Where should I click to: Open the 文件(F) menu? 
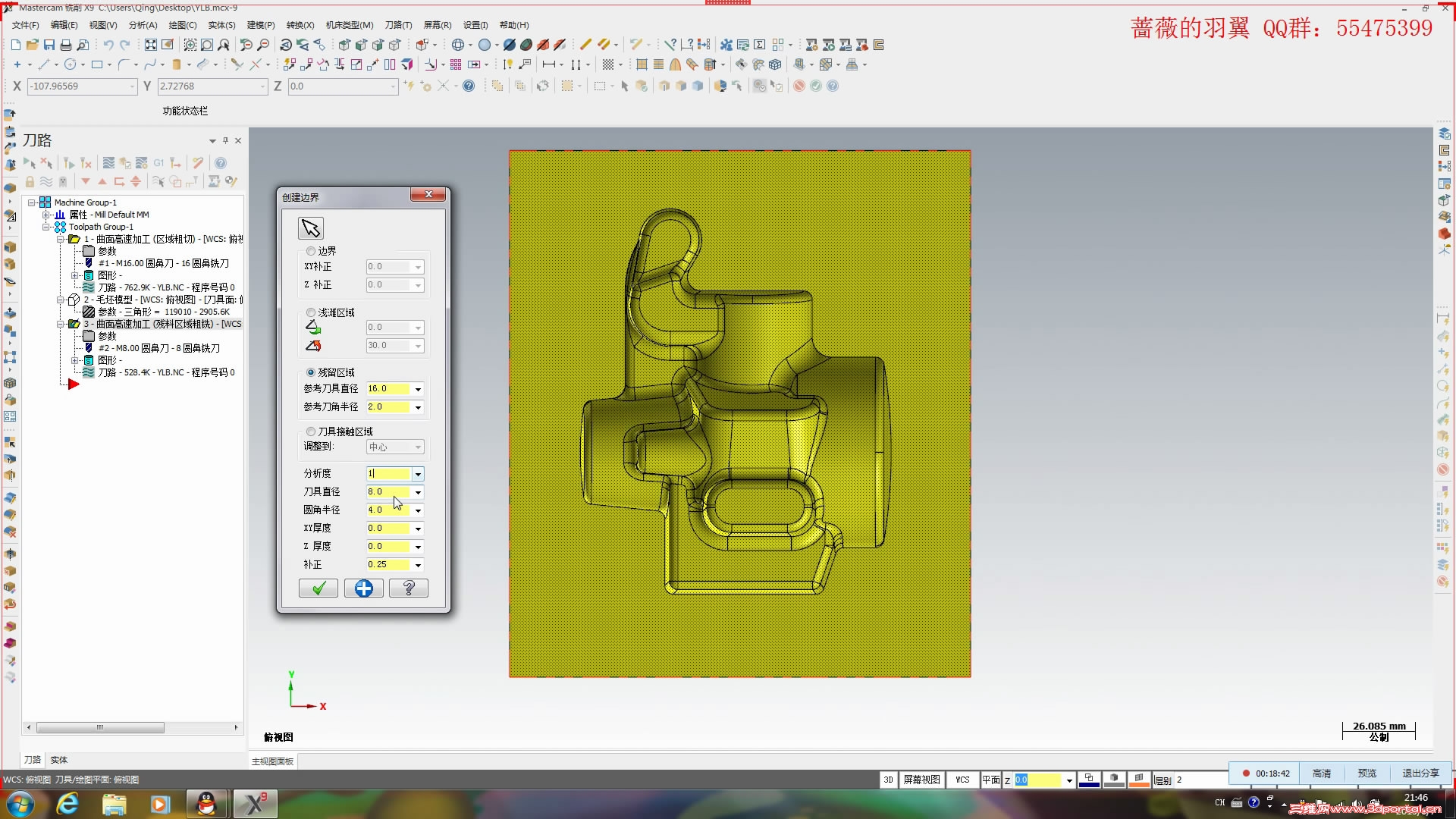click(25, 25)
